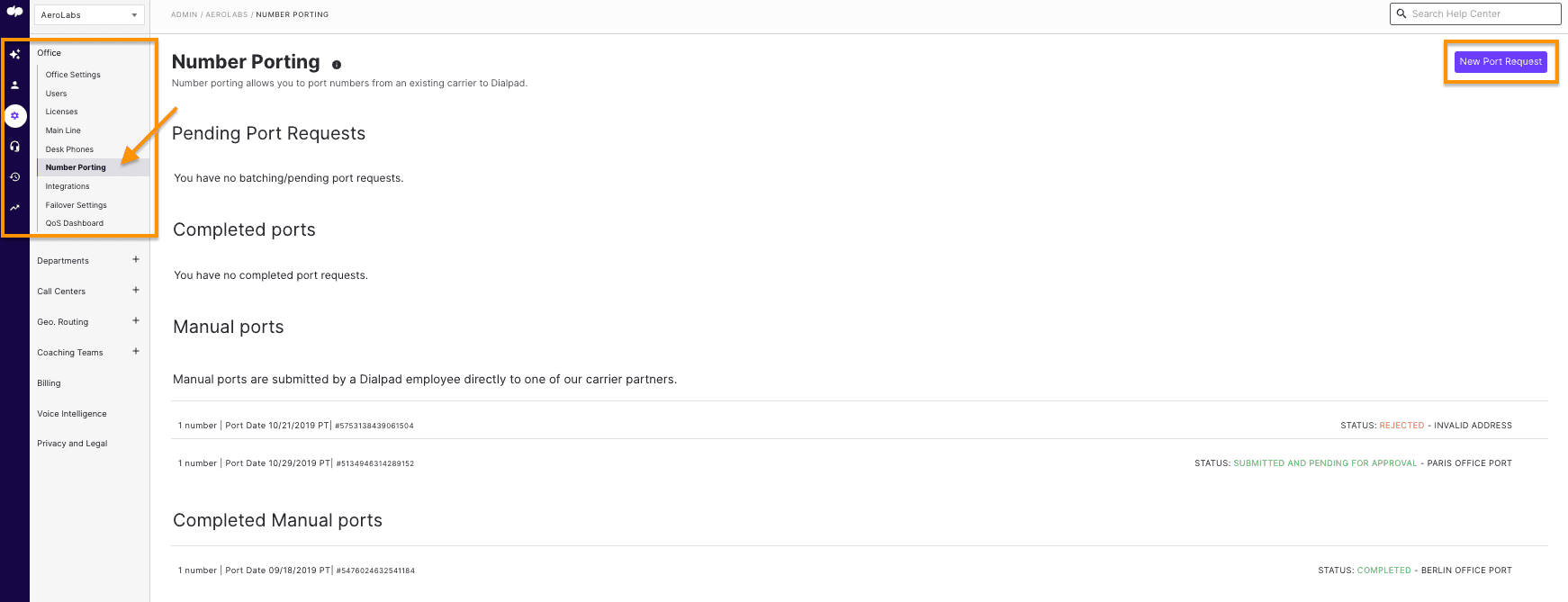Viewport: 1568px width, 602px height.
Task: Open the AeroLabs office selector dropdown
Action: [x=89, y=14]
